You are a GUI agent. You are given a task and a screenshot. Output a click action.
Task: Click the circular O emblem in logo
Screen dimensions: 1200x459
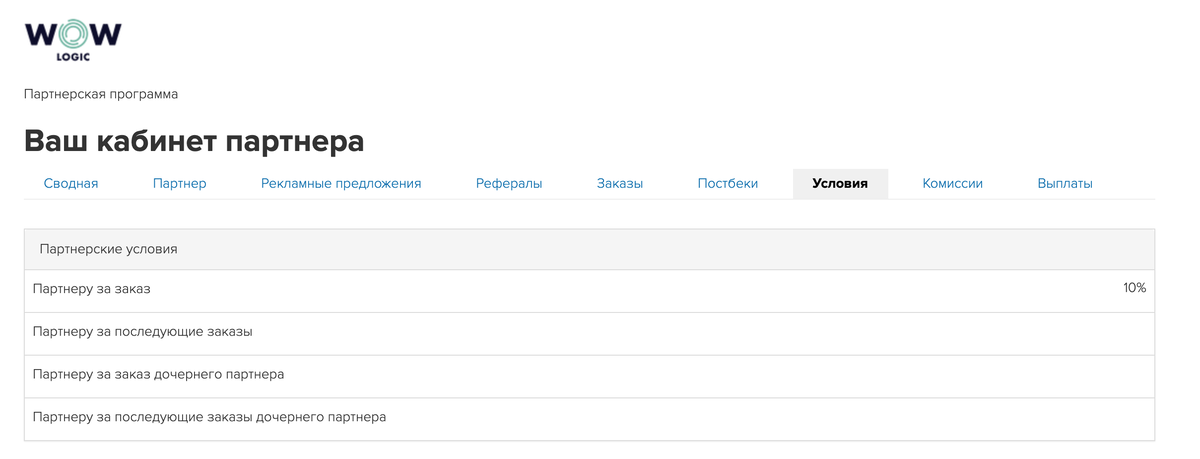click(x=73, y=35)
